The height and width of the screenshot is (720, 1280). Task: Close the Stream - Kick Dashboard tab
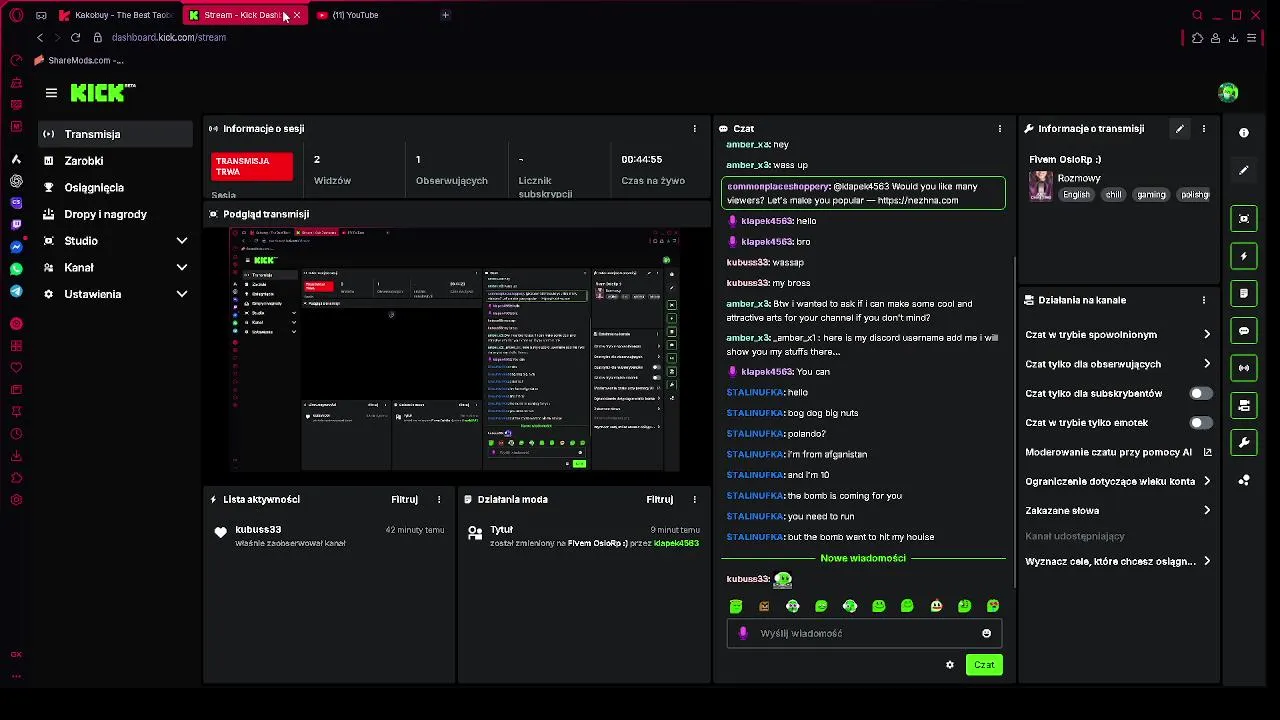297,15
